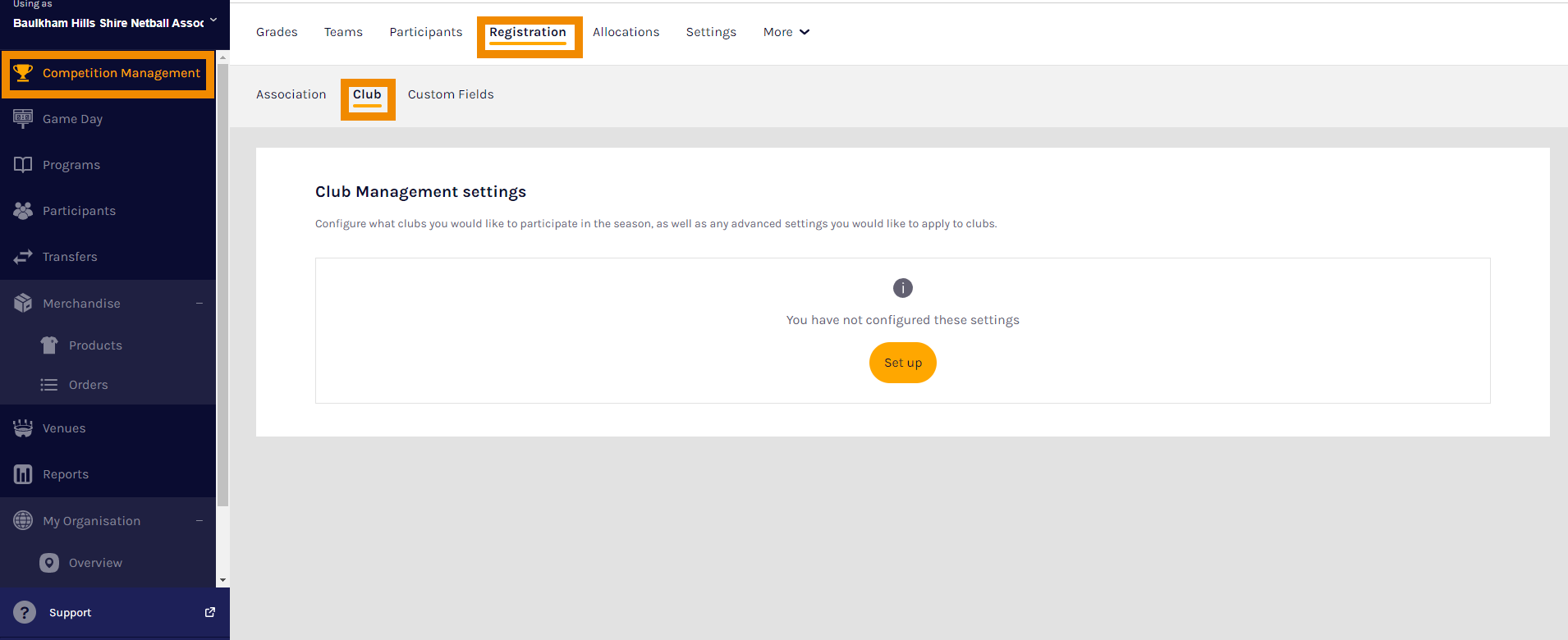Click the sidebar scroll down arrow
Image resolution: width=1568 pixels, height=640 pixels.
(222, 580)
